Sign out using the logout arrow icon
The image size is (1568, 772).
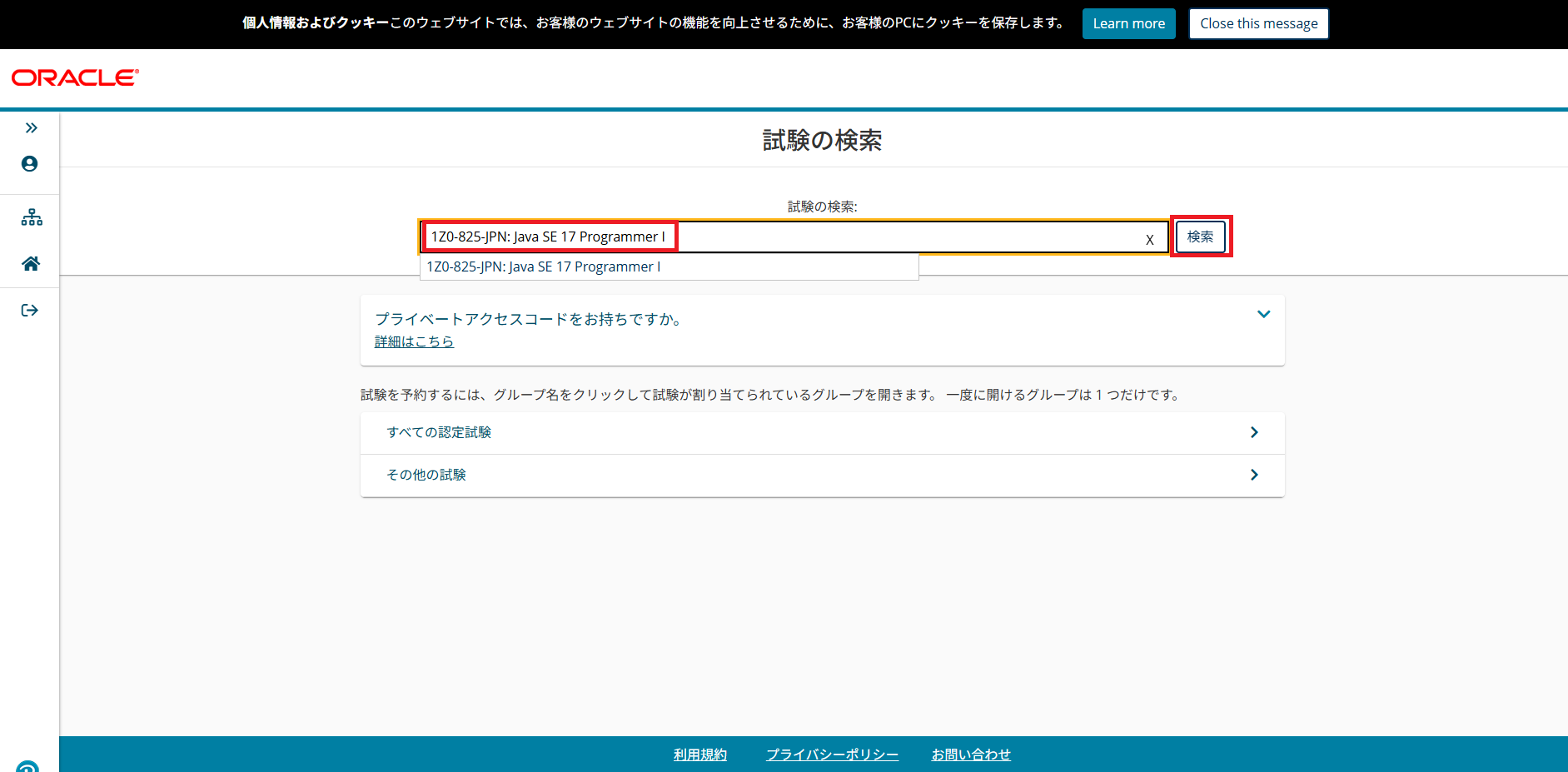pos(30,311)
